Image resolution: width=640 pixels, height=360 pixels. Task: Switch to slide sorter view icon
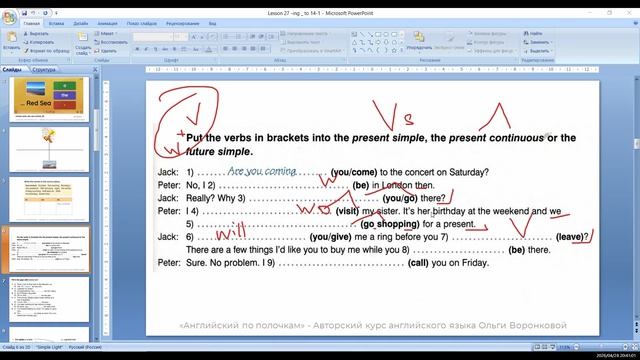(544, 347)
